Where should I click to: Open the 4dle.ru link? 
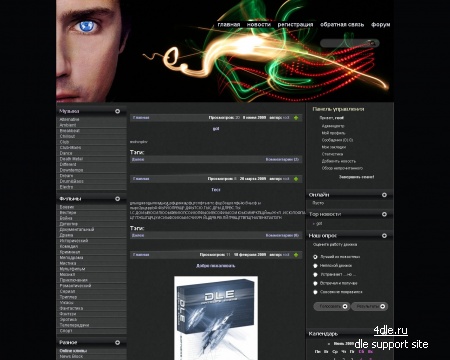(391, 330)
